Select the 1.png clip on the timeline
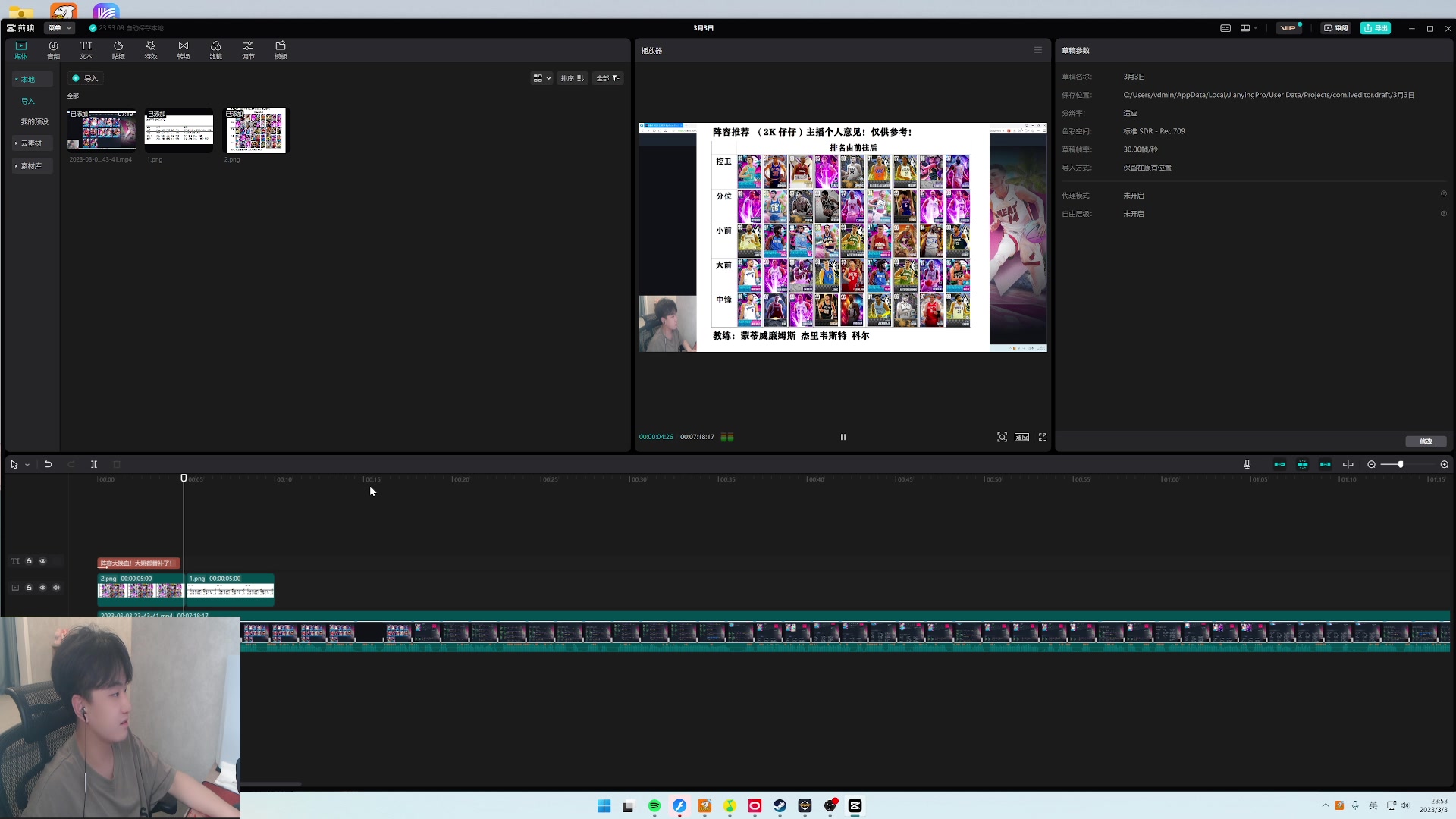1456x819 pixels. pyautogui.click(x=230, y=589)
